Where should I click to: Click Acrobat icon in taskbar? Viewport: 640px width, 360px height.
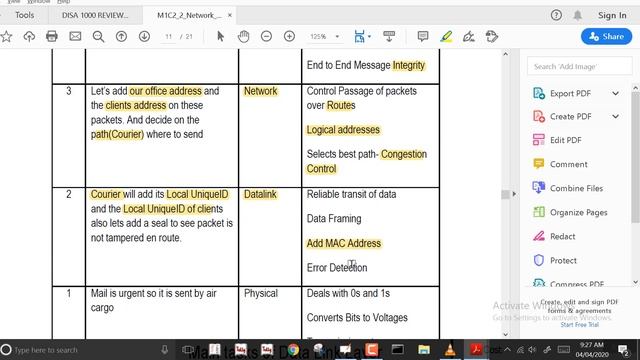click(476, 350)
